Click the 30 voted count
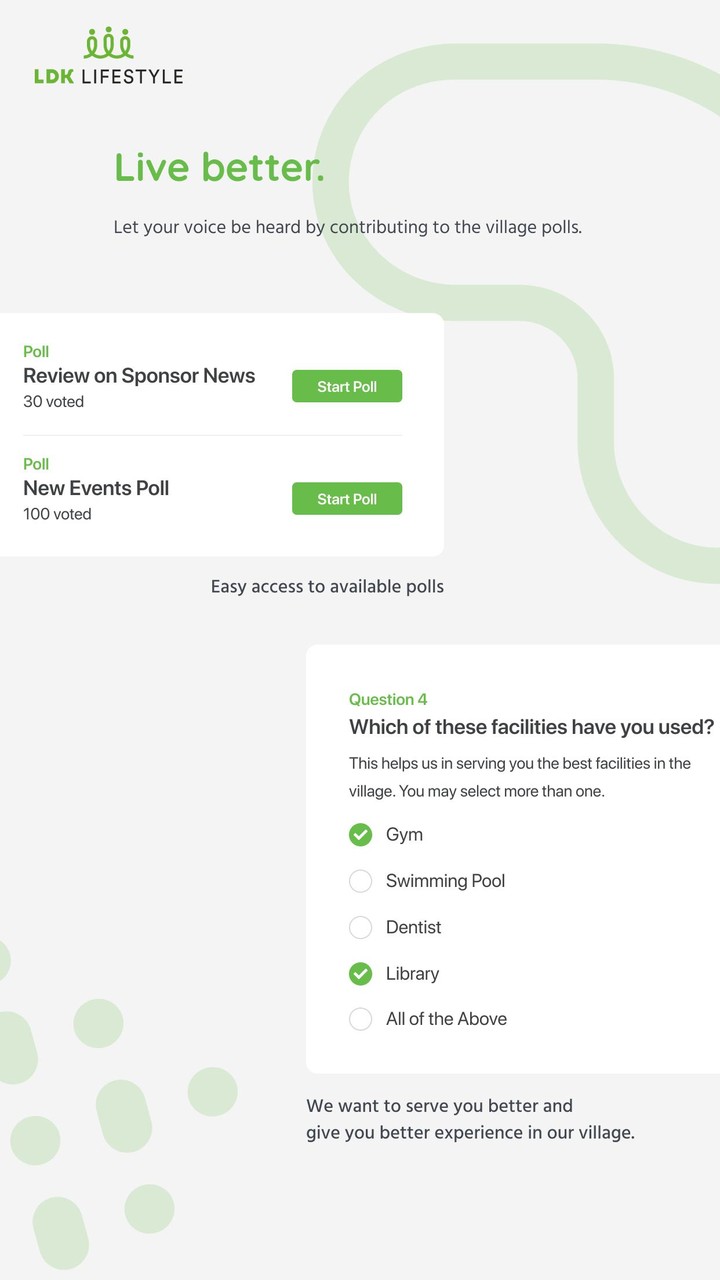This screenshot has height=1280, width=720. (x=54, y=402)
